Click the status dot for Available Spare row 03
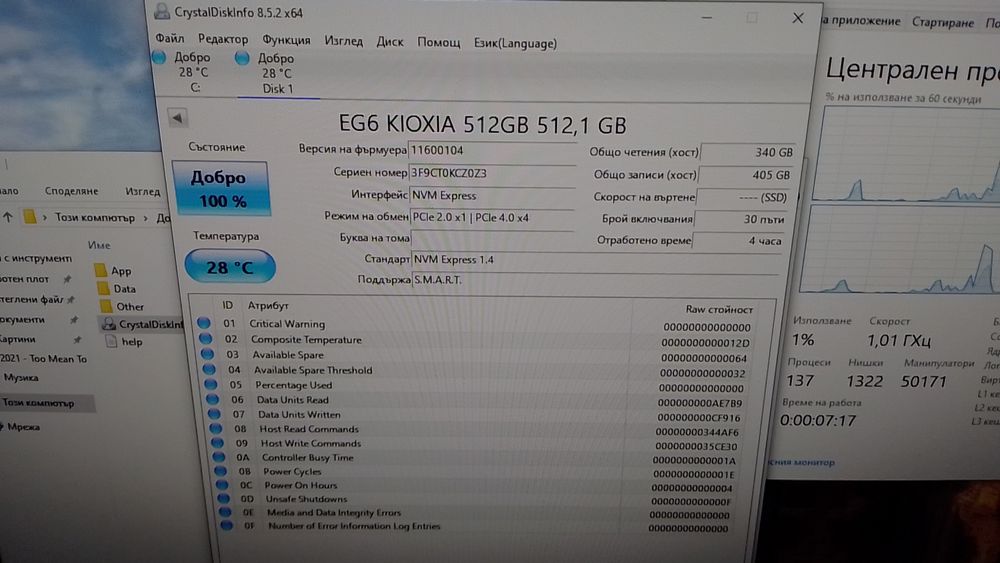The width and height of the screenshot is (1000, 563). point(207,354)
